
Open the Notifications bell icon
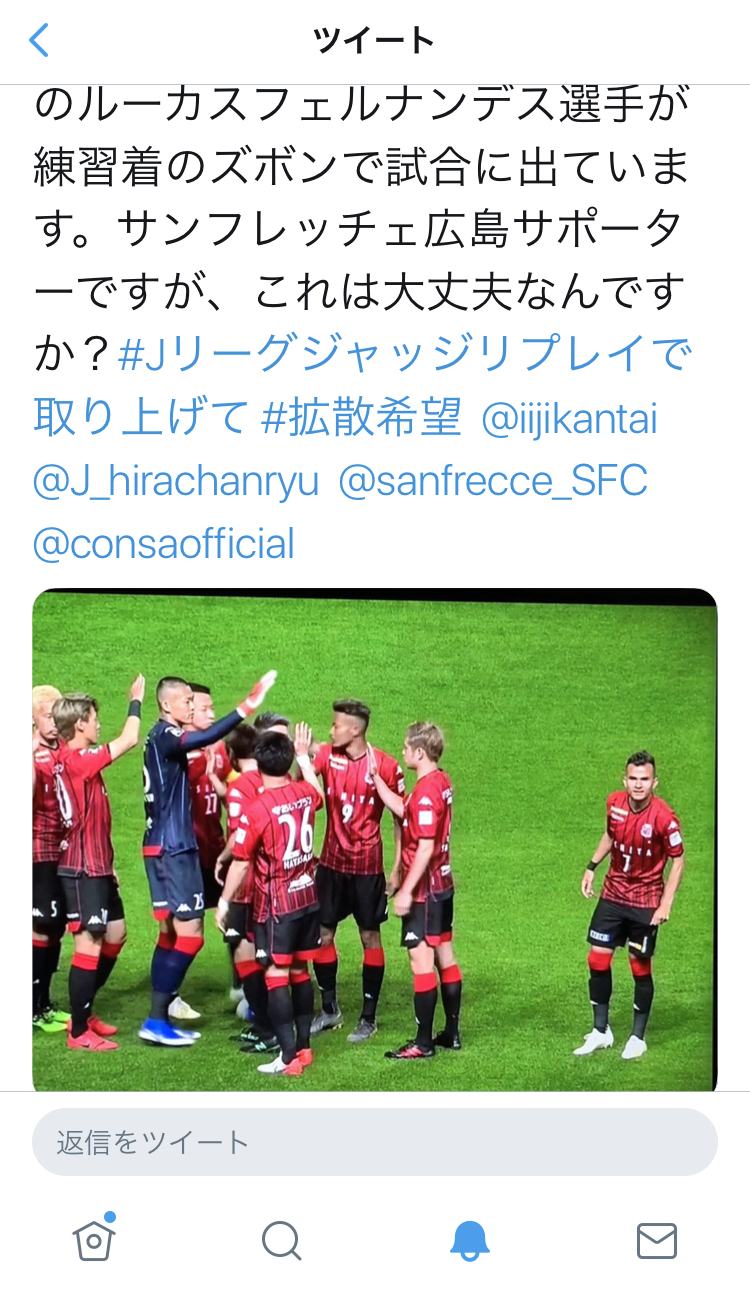pyautogui.click(x=469, y=1241)
